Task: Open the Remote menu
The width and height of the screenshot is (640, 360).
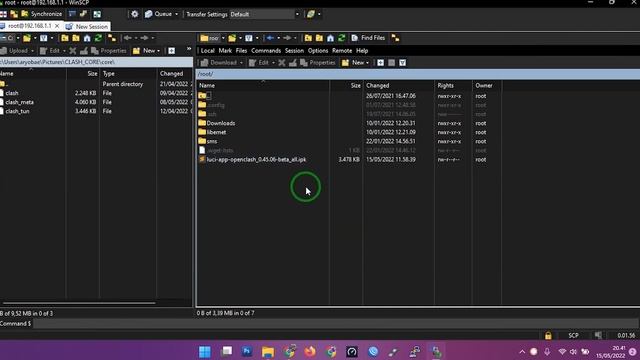Action: click(x=342, y=51)
